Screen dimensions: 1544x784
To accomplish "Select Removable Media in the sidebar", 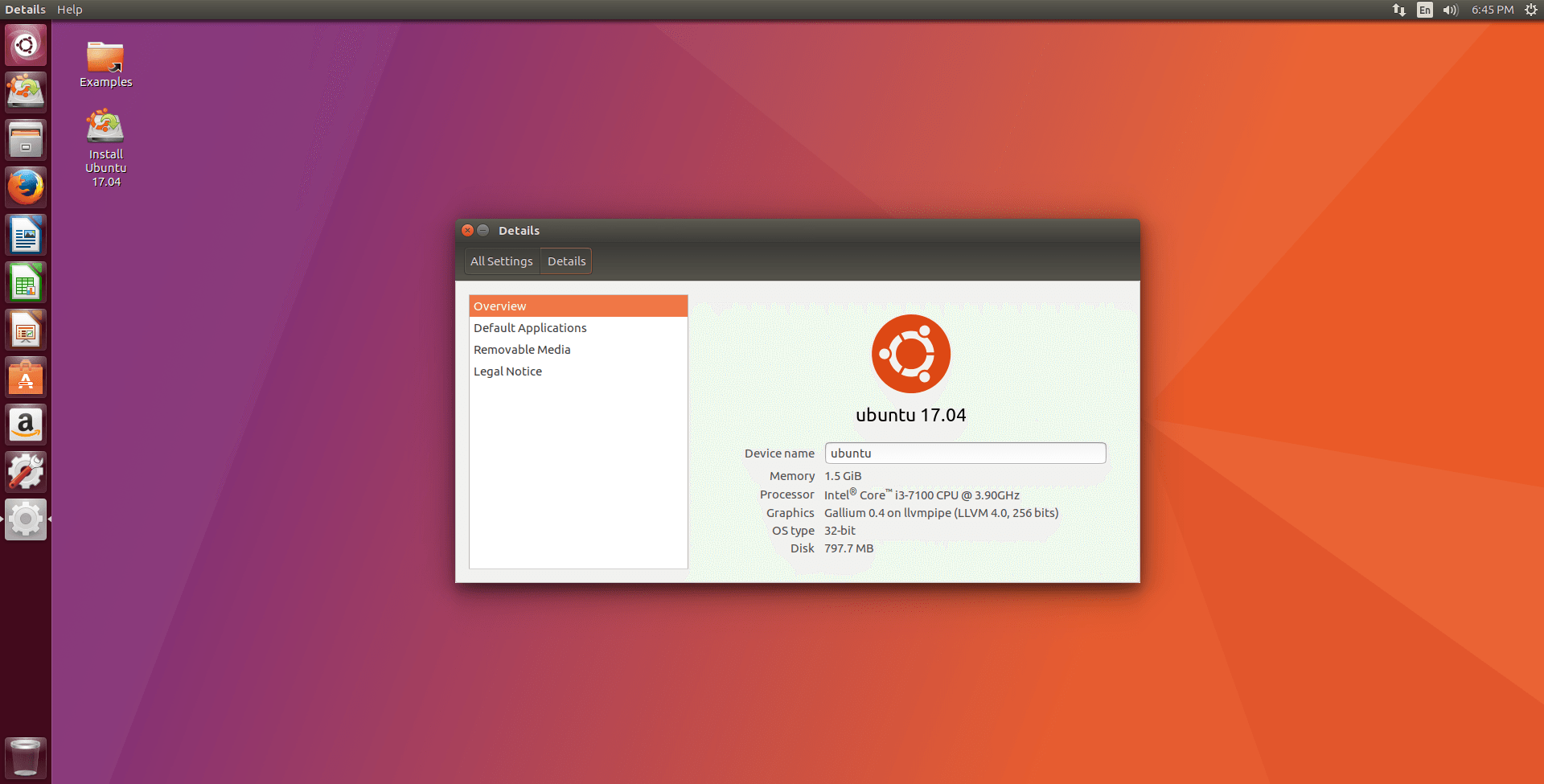I will (578, 350).
